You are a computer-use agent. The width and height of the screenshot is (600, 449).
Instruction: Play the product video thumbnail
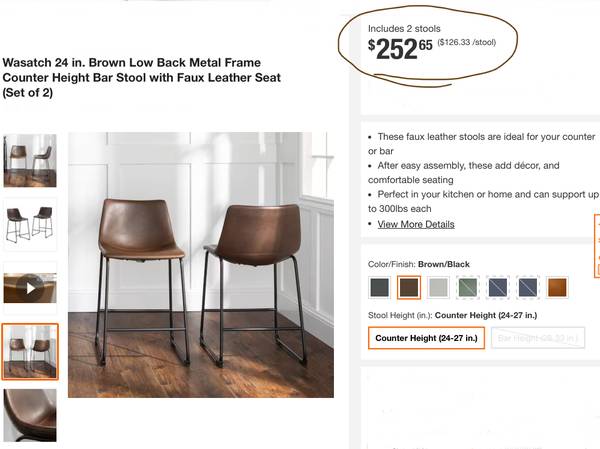(30, 288)
